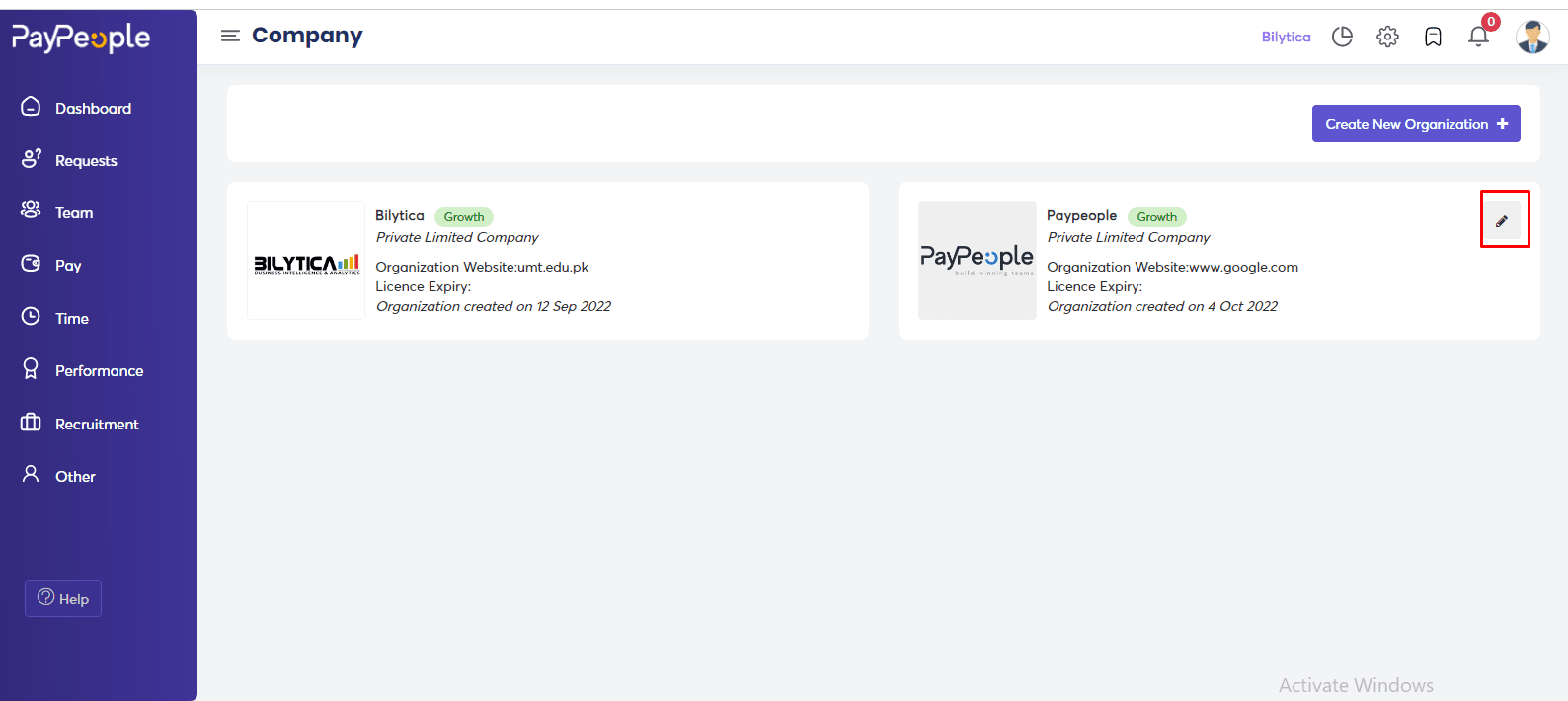Select Team in the sidebar

tap(74, 213)
